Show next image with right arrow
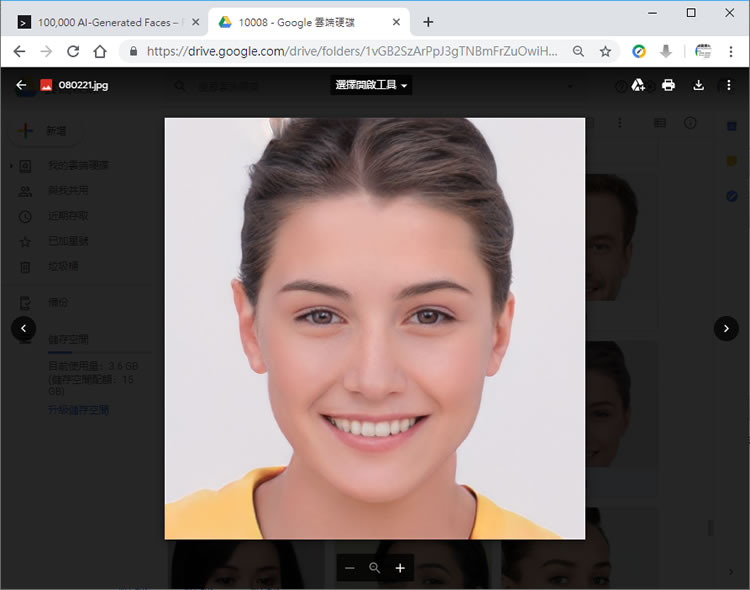The height and width of the screenshot is (590, 750). pyautogui.click(x=726, y=328)
